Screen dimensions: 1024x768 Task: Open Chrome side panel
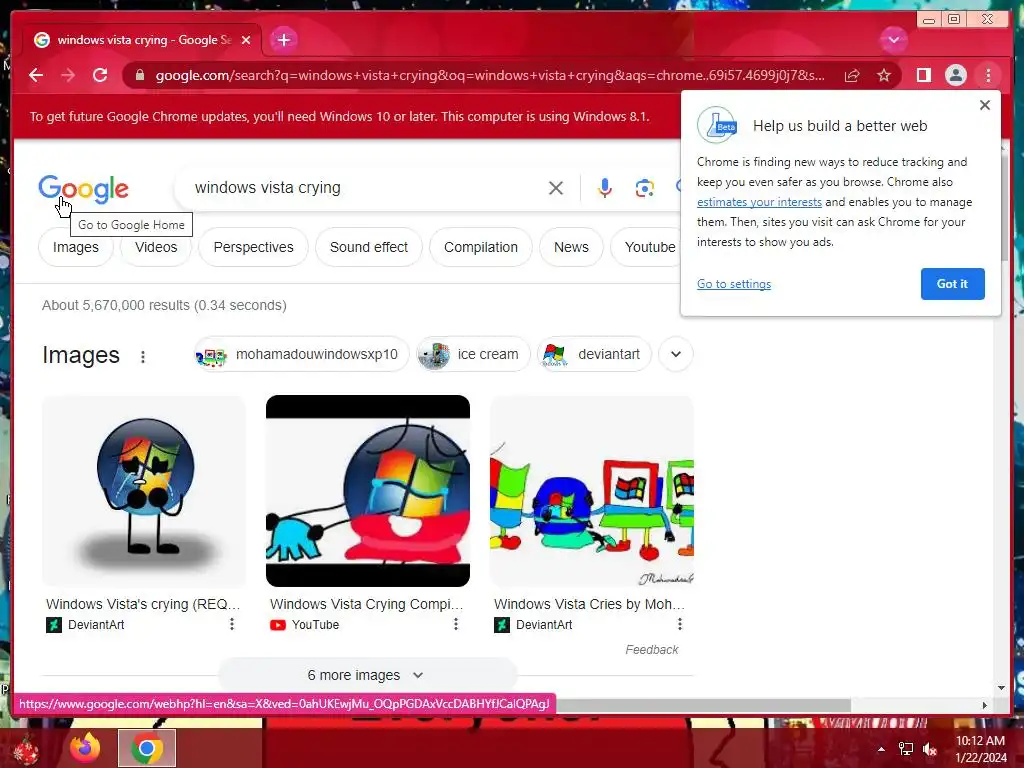923,76
